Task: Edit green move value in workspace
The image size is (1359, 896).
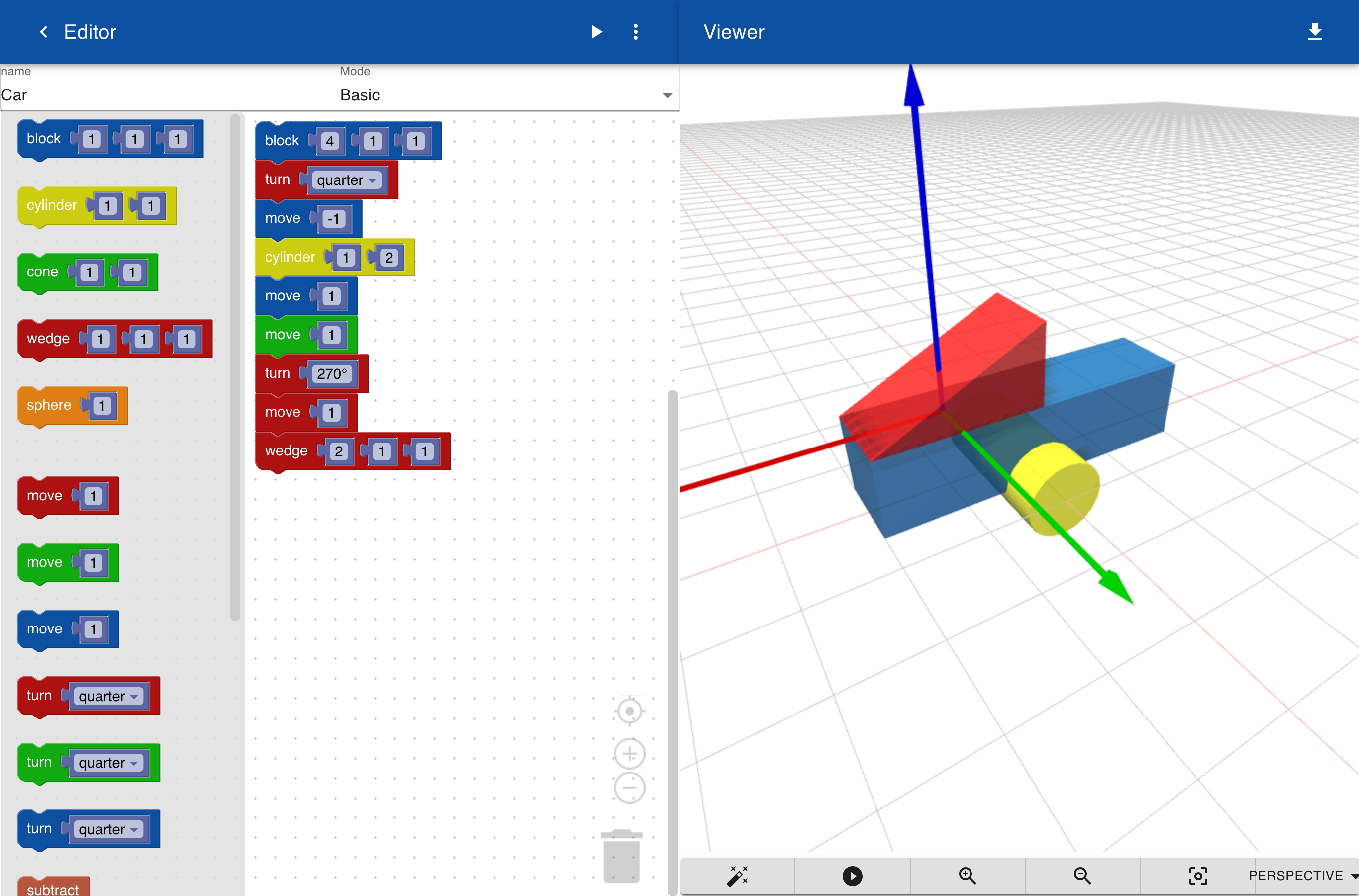Action: 331,336
